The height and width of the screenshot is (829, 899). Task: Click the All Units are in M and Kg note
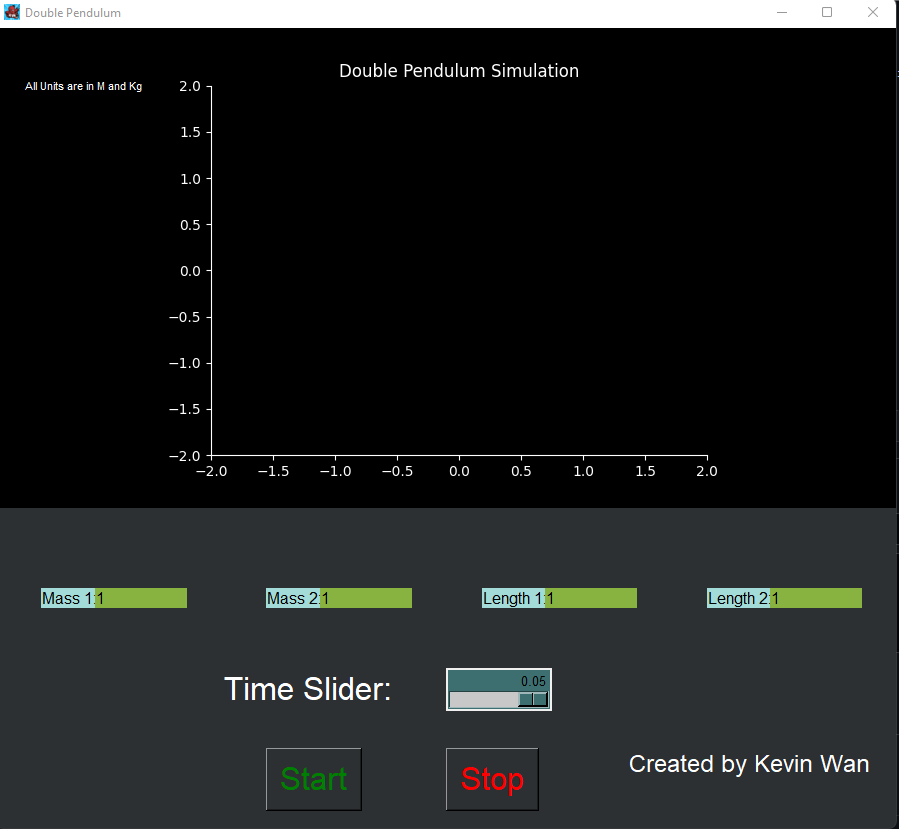click(x=83, y=86)
